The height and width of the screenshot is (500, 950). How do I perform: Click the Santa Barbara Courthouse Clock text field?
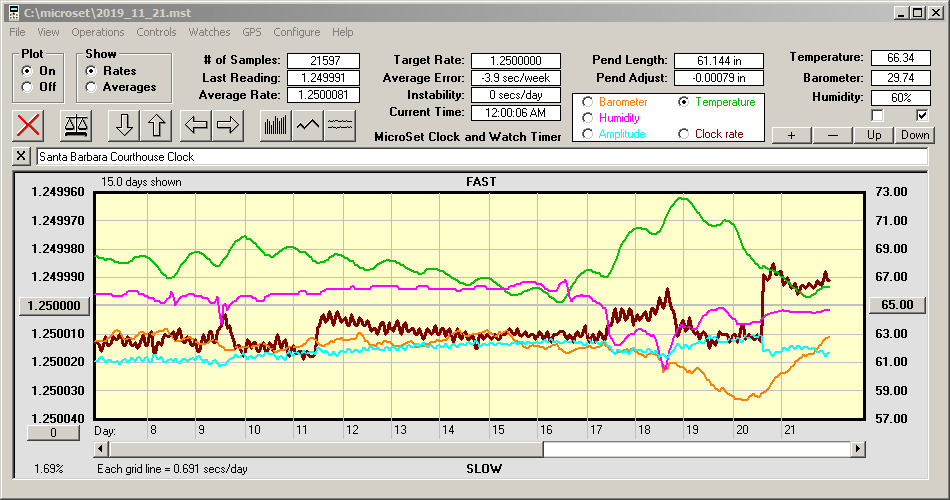pos(480,157)
